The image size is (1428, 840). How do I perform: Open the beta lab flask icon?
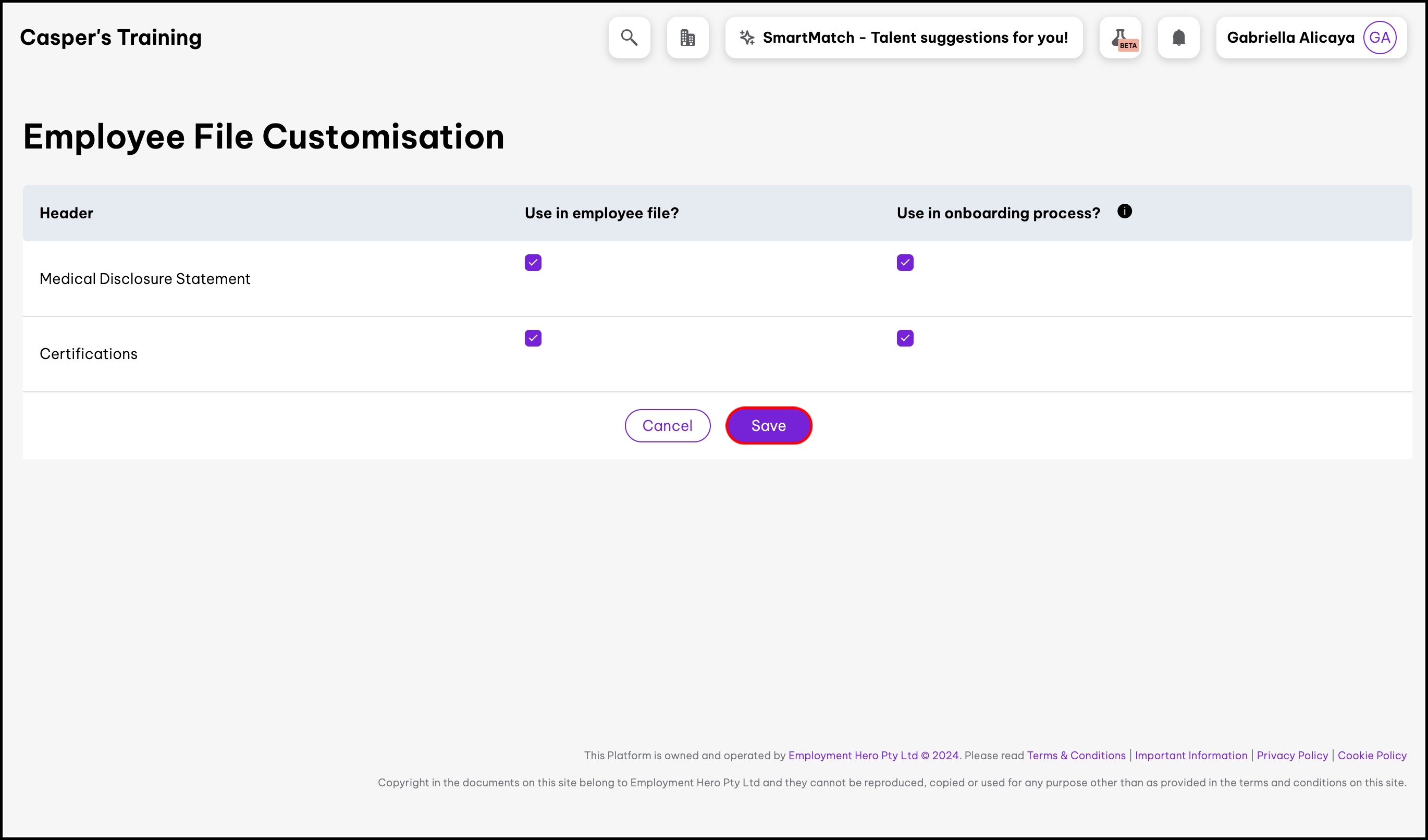tap(1120, 38)
